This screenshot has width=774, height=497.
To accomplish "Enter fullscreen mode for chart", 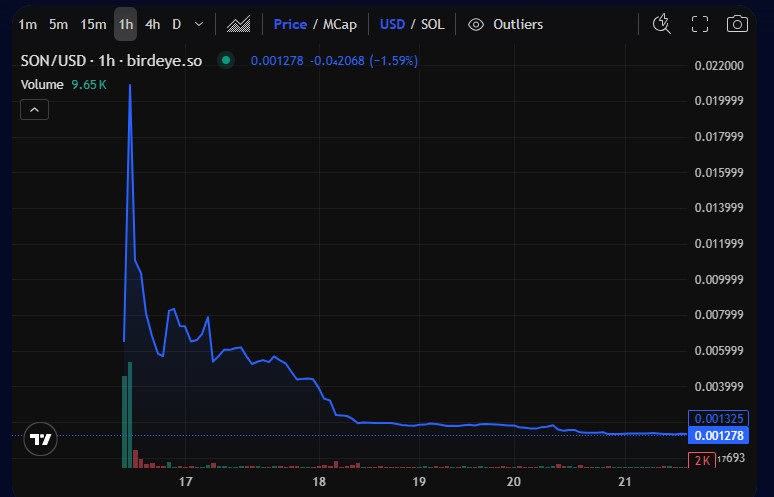I will (700, 24).
